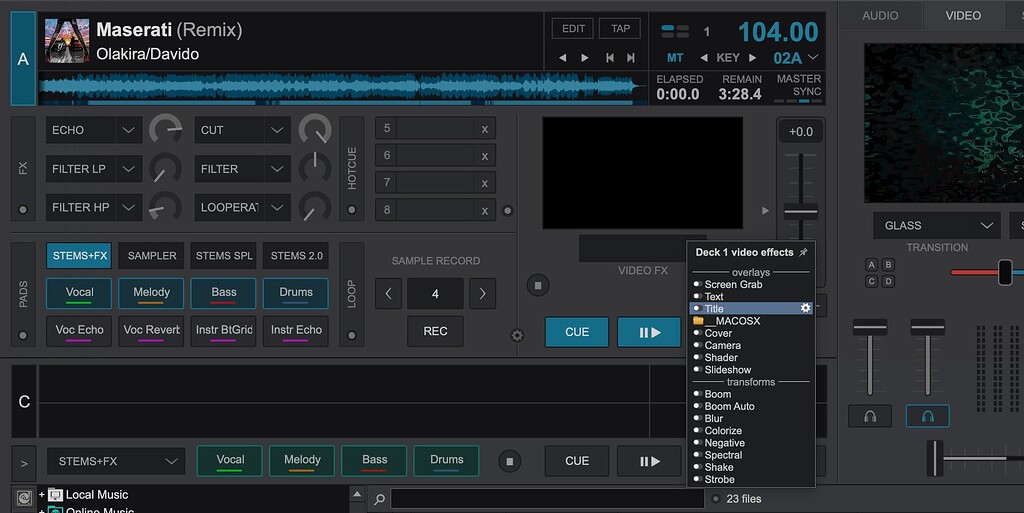This screenshot has width=1024, height=513.
Task: Select video deck D button
Action: tap(888, 281)
